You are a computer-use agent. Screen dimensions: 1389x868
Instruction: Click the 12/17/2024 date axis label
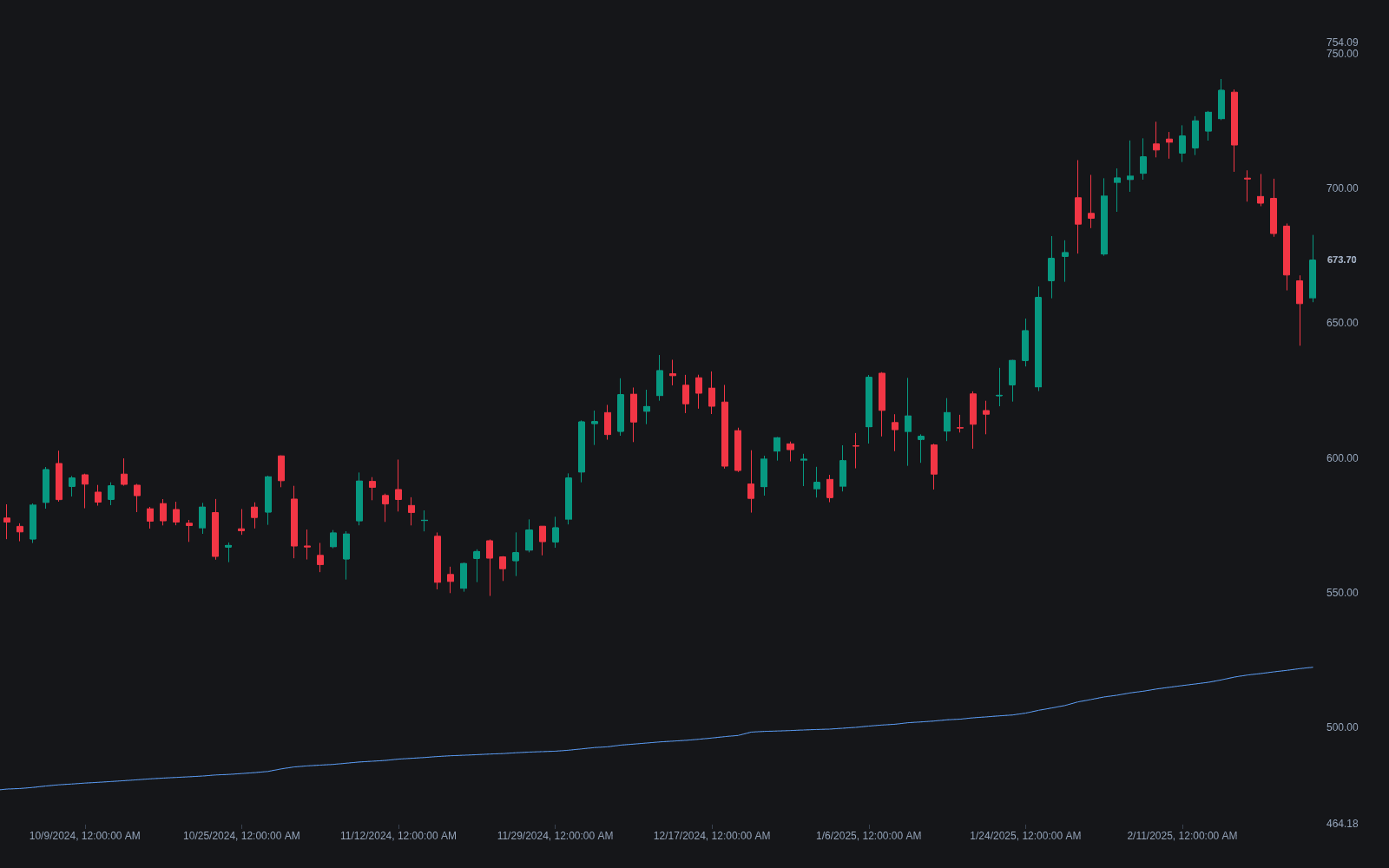712,836
